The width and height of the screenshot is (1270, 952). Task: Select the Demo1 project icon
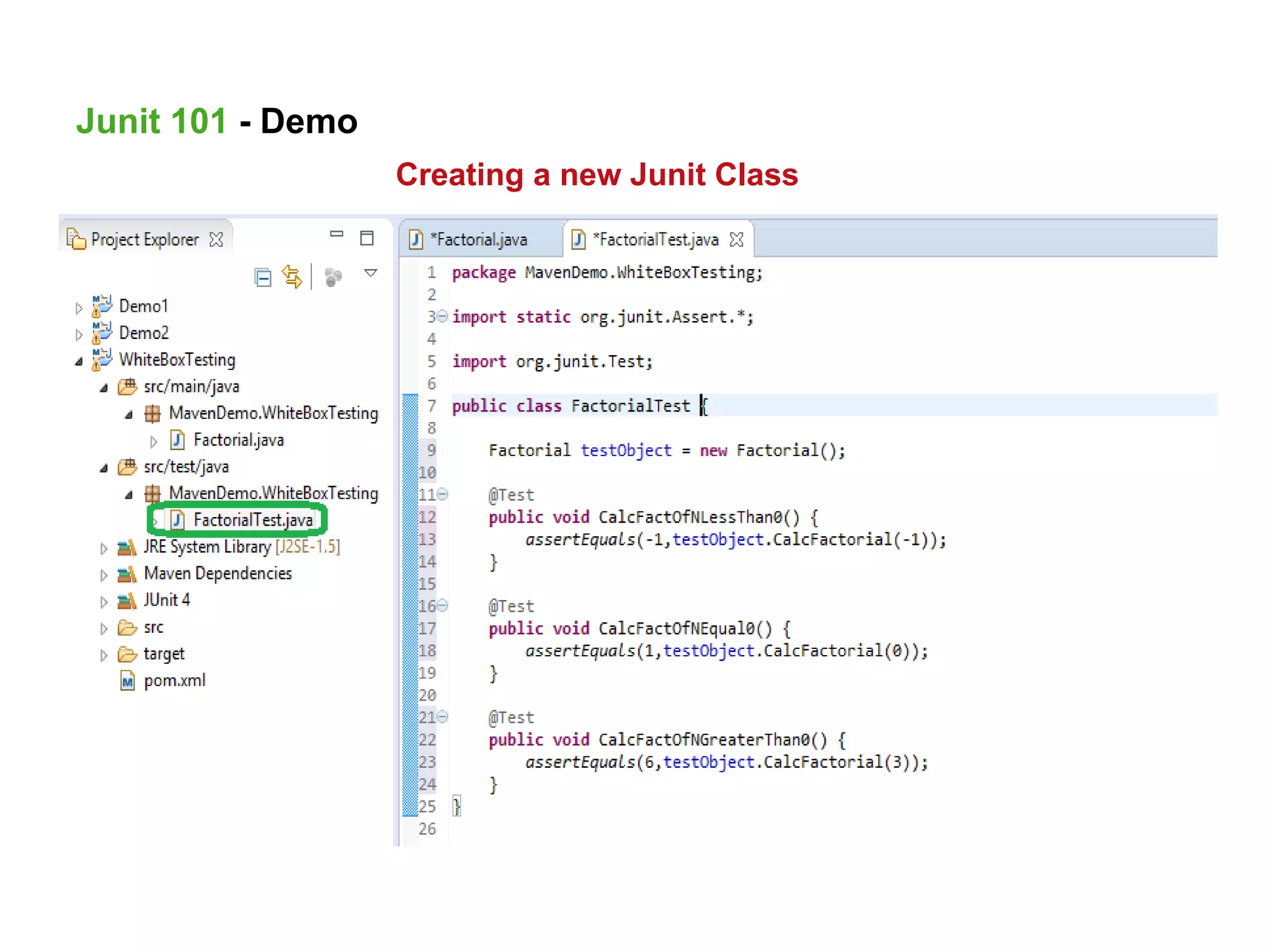coord(102,306)
